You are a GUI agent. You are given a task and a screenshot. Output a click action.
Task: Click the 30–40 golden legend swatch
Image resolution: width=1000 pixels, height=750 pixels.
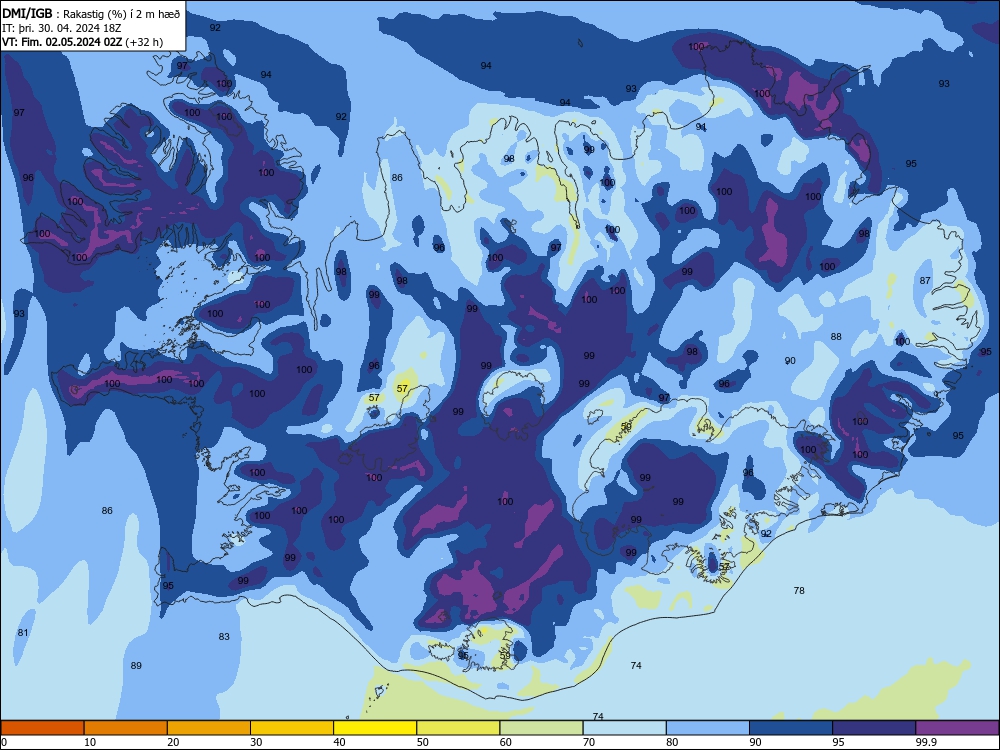pos(292,728)
